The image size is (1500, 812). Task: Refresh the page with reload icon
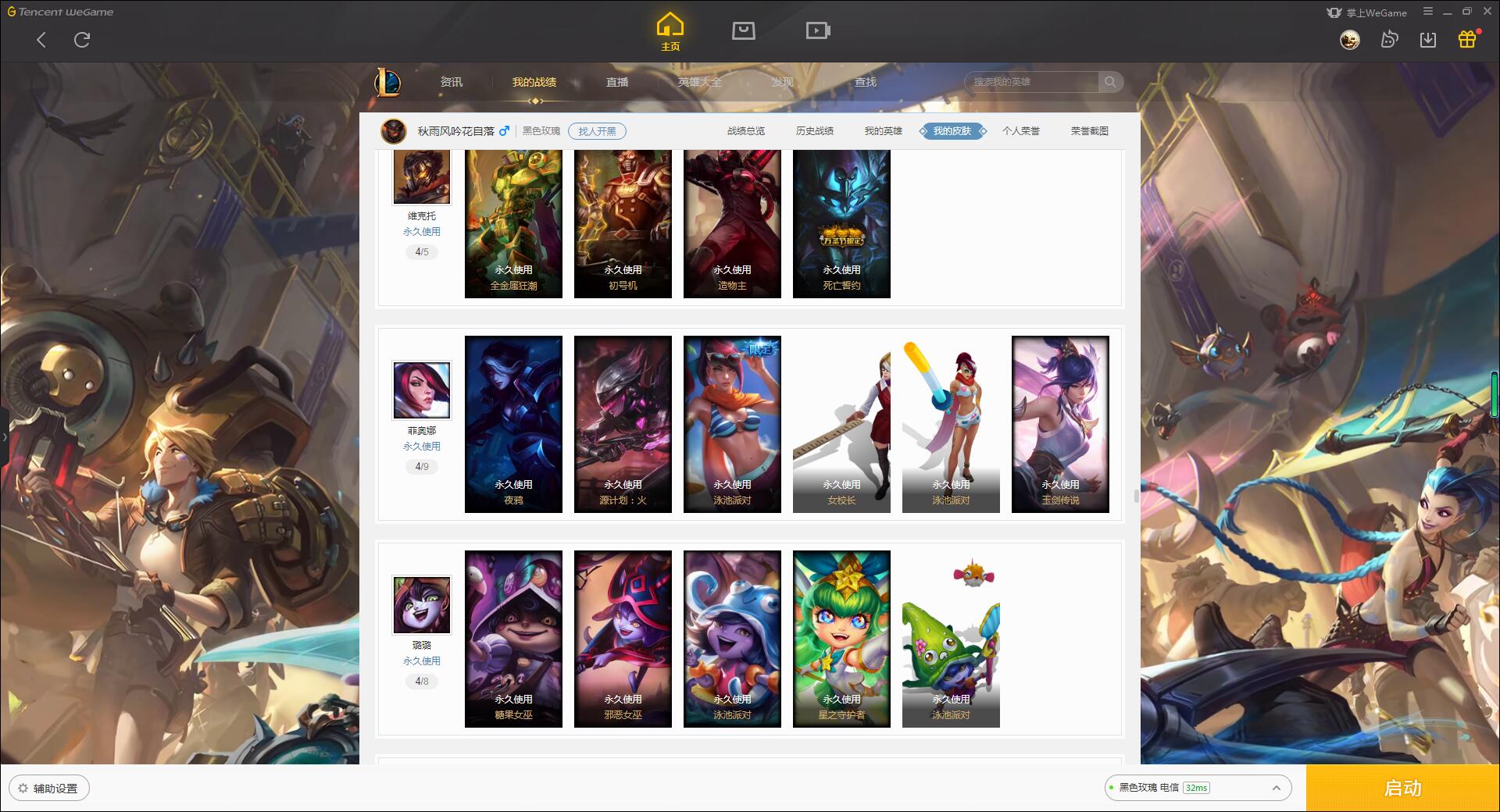82,40
